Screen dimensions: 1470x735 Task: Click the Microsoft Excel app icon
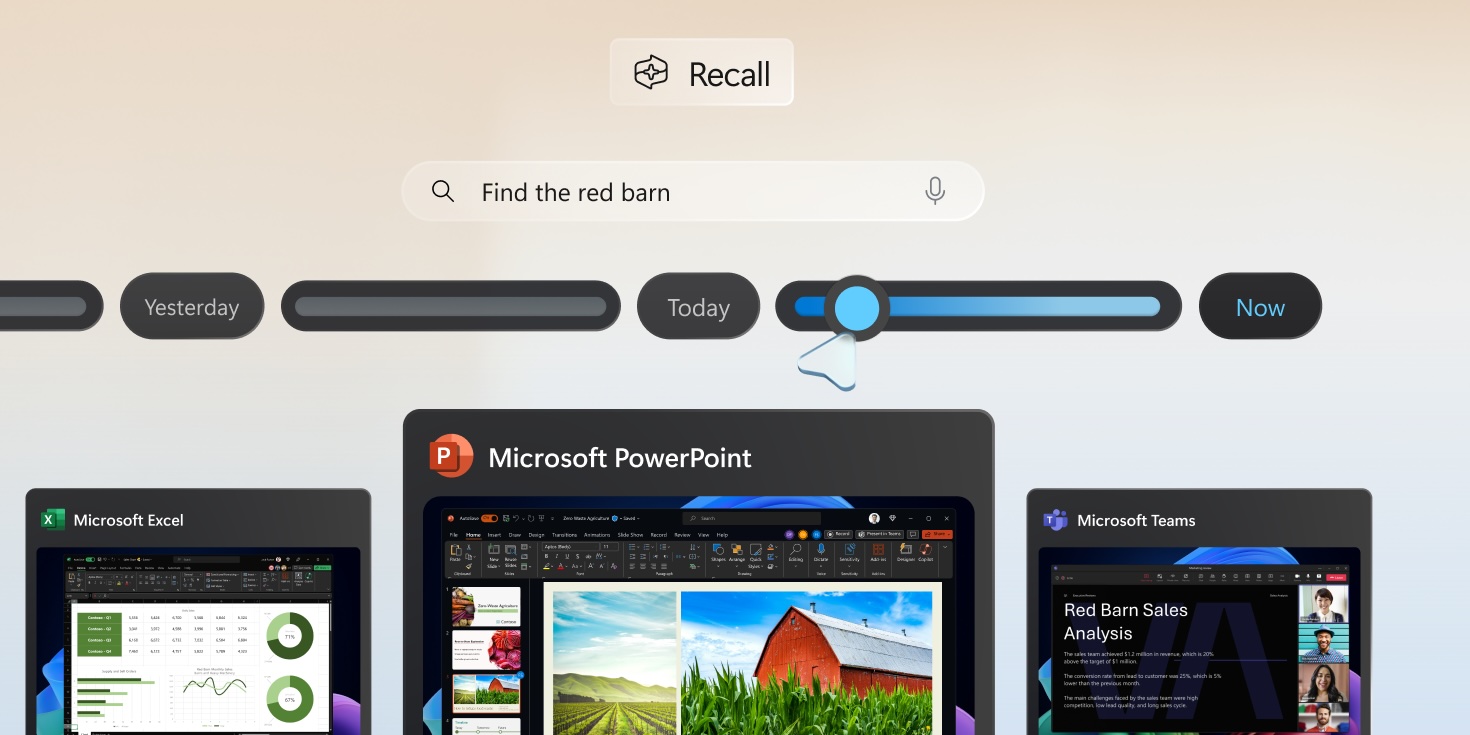[x=52, y=519]
